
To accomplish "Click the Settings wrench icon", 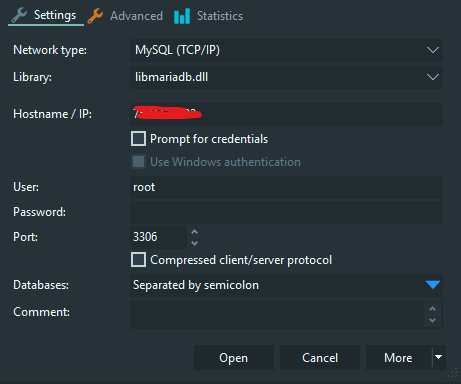I will coord(19,15).
